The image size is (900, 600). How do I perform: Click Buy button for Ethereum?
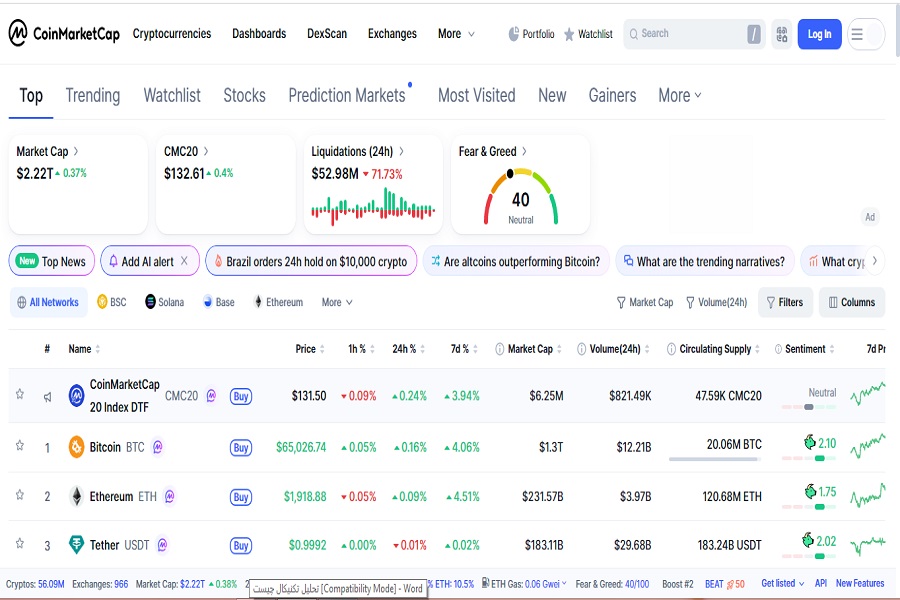tap(241, 497)
